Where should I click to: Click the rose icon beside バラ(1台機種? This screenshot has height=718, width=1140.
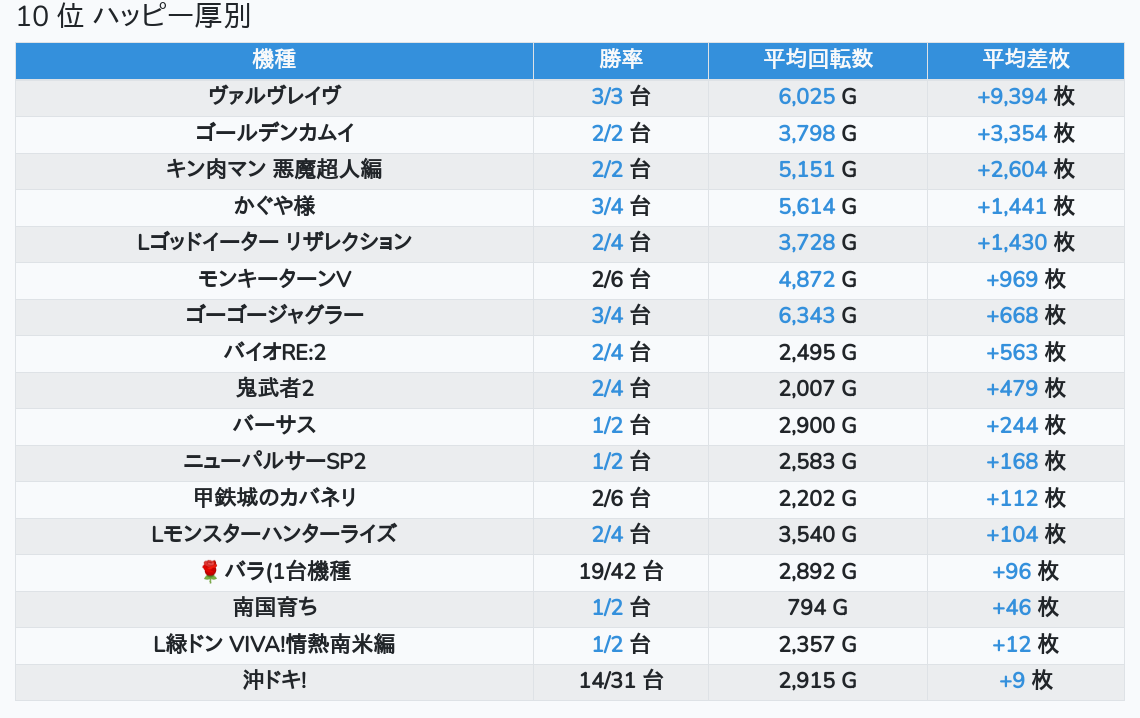coord(209,571)
